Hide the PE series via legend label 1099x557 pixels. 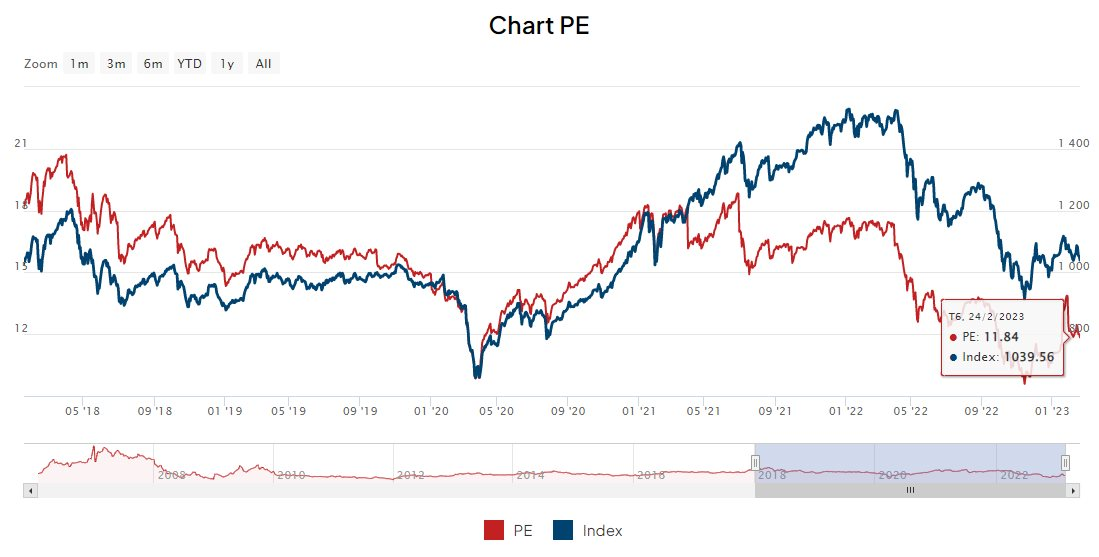522,531
